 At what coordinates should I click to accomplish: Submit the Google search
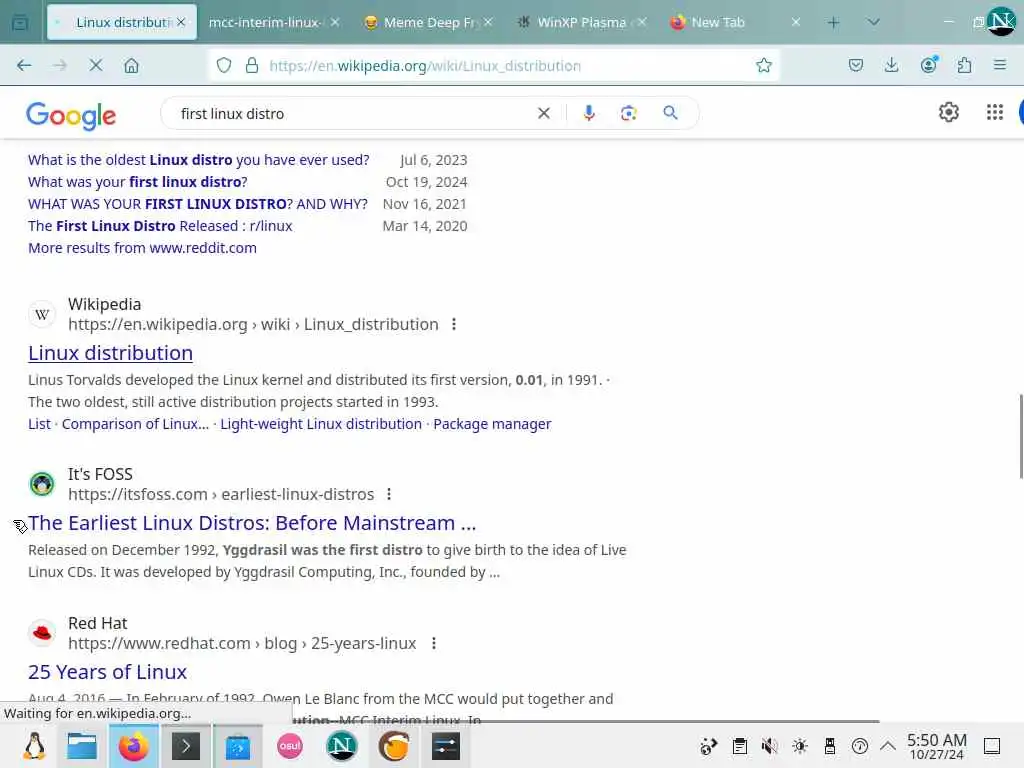click(x=670, y=113)
